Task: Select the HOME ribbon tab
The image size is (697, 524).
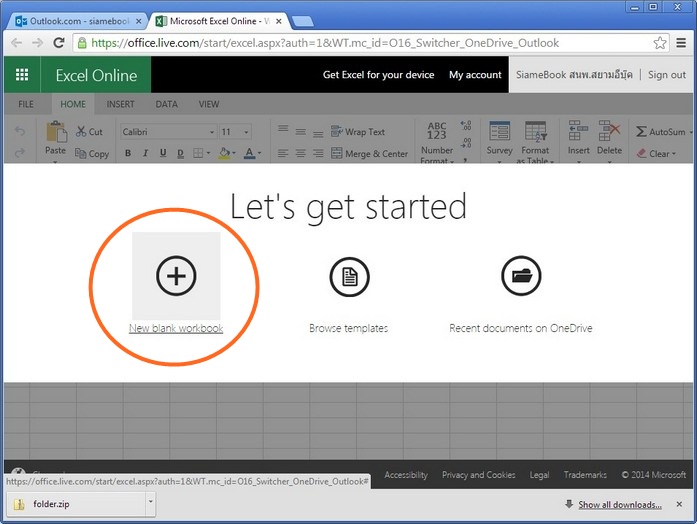Action: (x=73, y=104)
